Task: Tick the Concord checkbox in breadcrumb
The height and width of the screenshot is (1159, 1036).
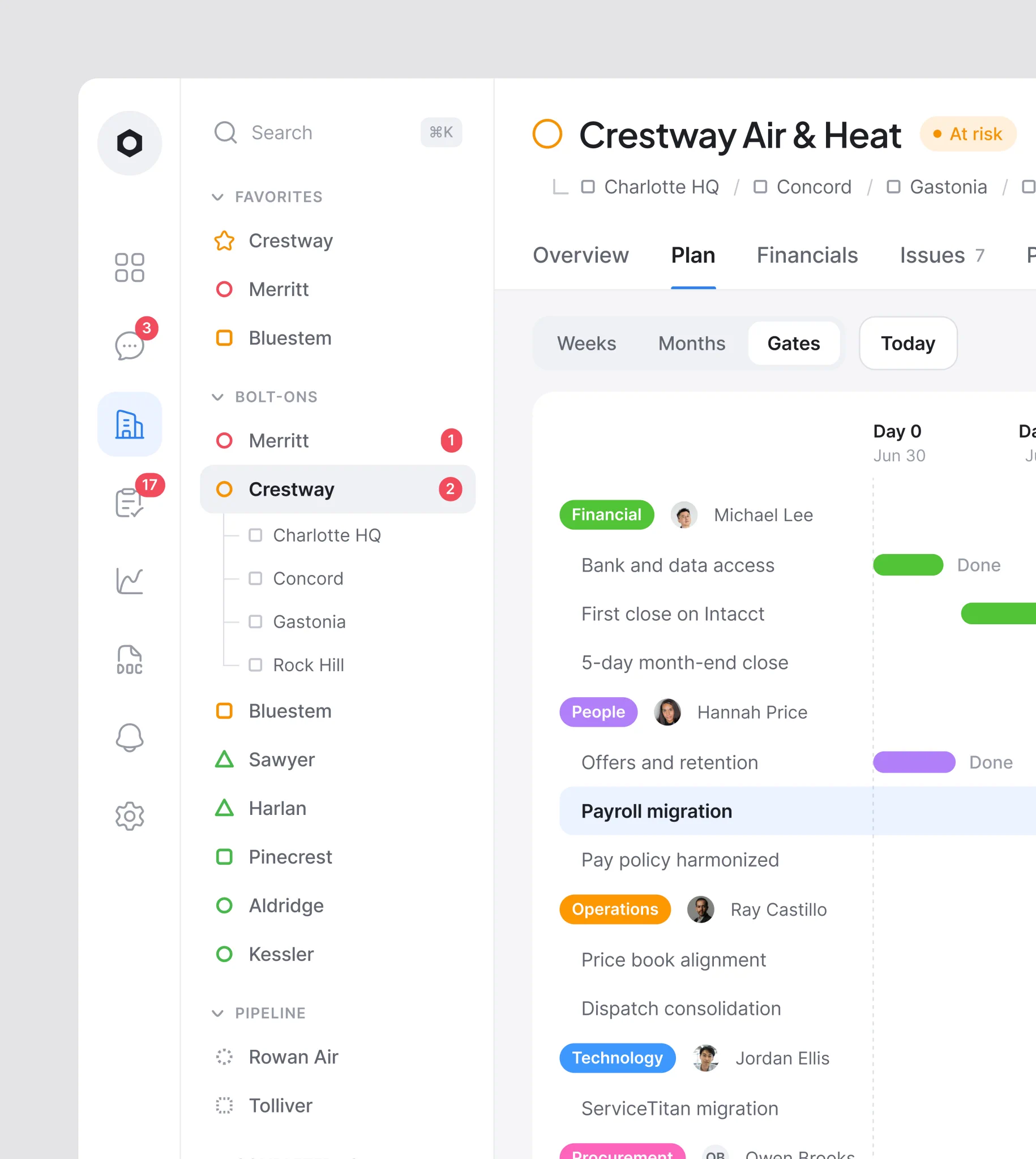Action: 760,187
